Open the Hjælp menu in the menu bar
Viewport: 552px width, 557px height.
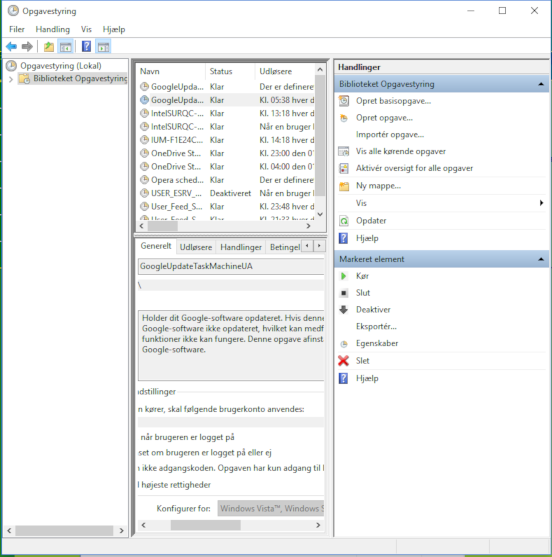114,29
